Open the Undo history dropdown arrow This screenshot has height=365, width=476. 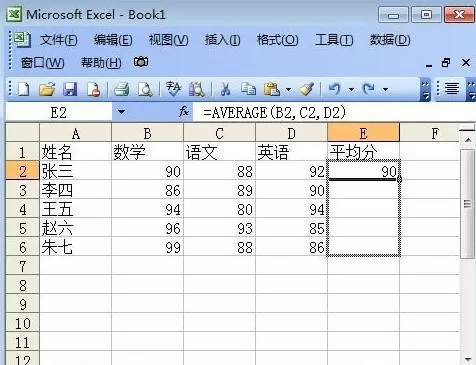pyautogui.click(x=351, y=89)
